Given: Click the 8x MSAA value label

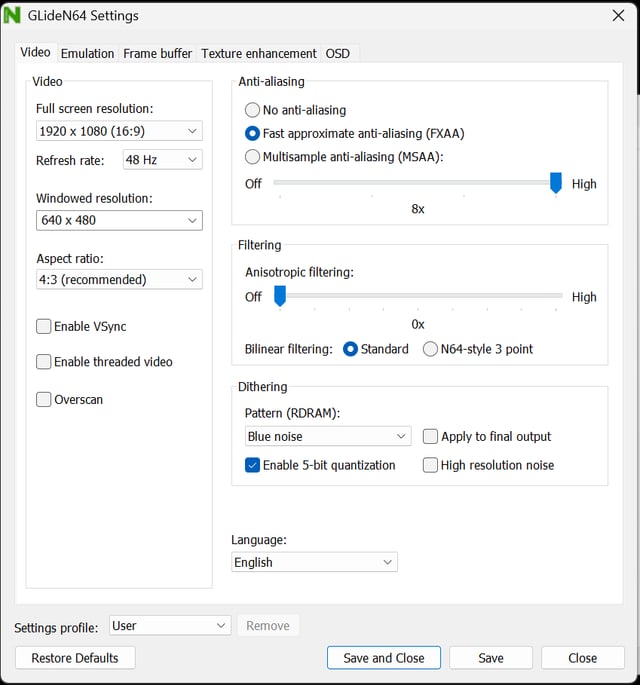Looking at the screenshot, I should [x=418, y=209].
